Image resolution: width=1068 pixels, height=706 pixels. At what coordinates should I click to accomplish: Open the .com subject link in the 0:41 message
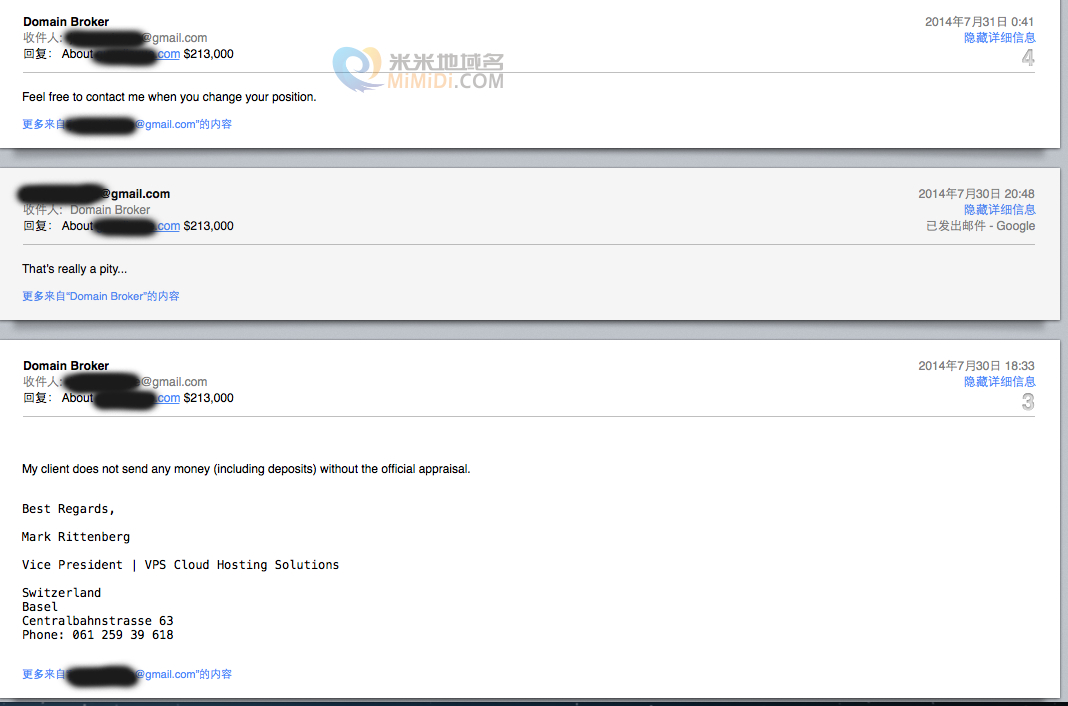point(167,54)
